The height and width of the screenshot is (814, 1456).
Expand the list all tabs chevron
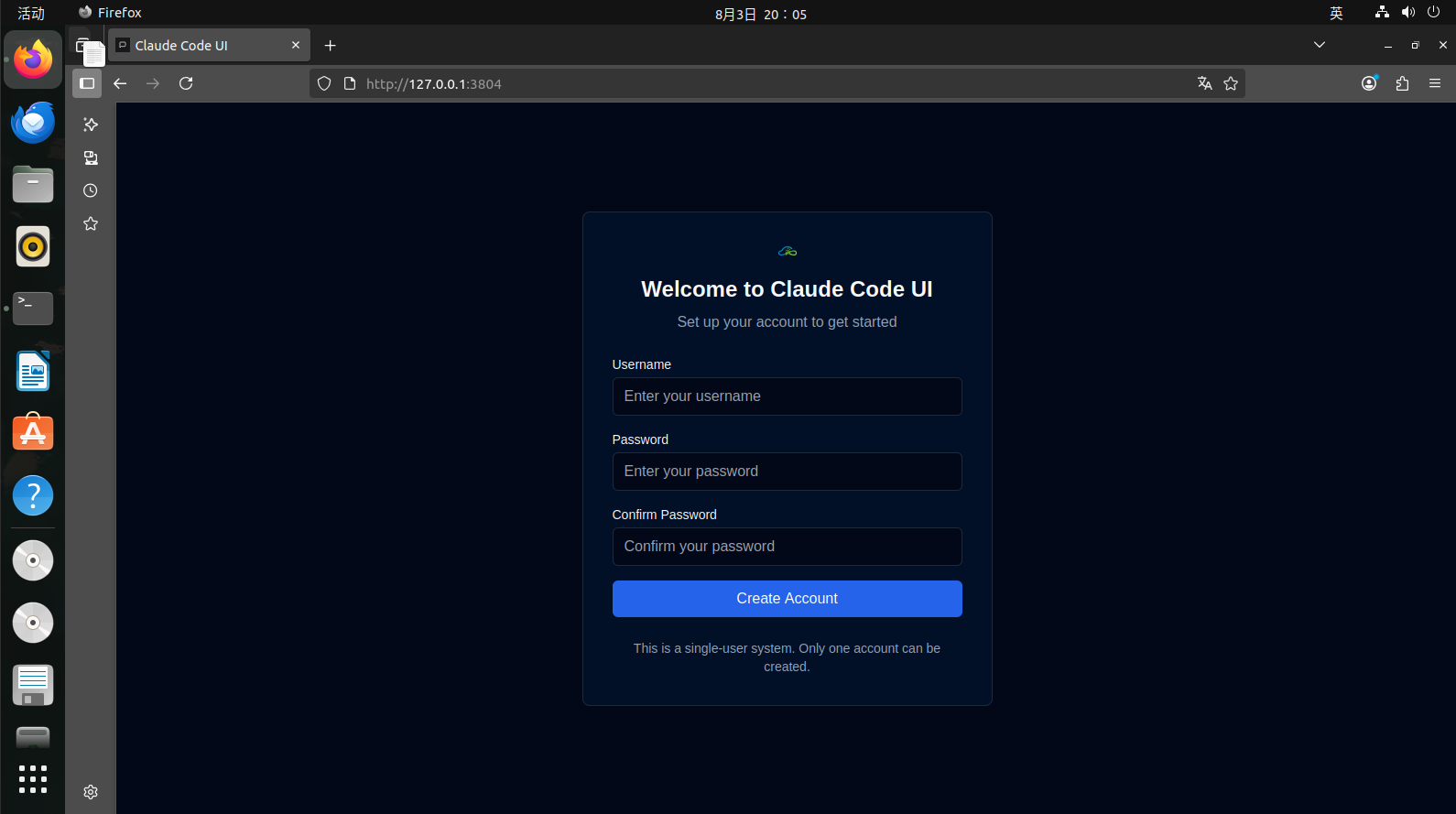[1320, 45]
